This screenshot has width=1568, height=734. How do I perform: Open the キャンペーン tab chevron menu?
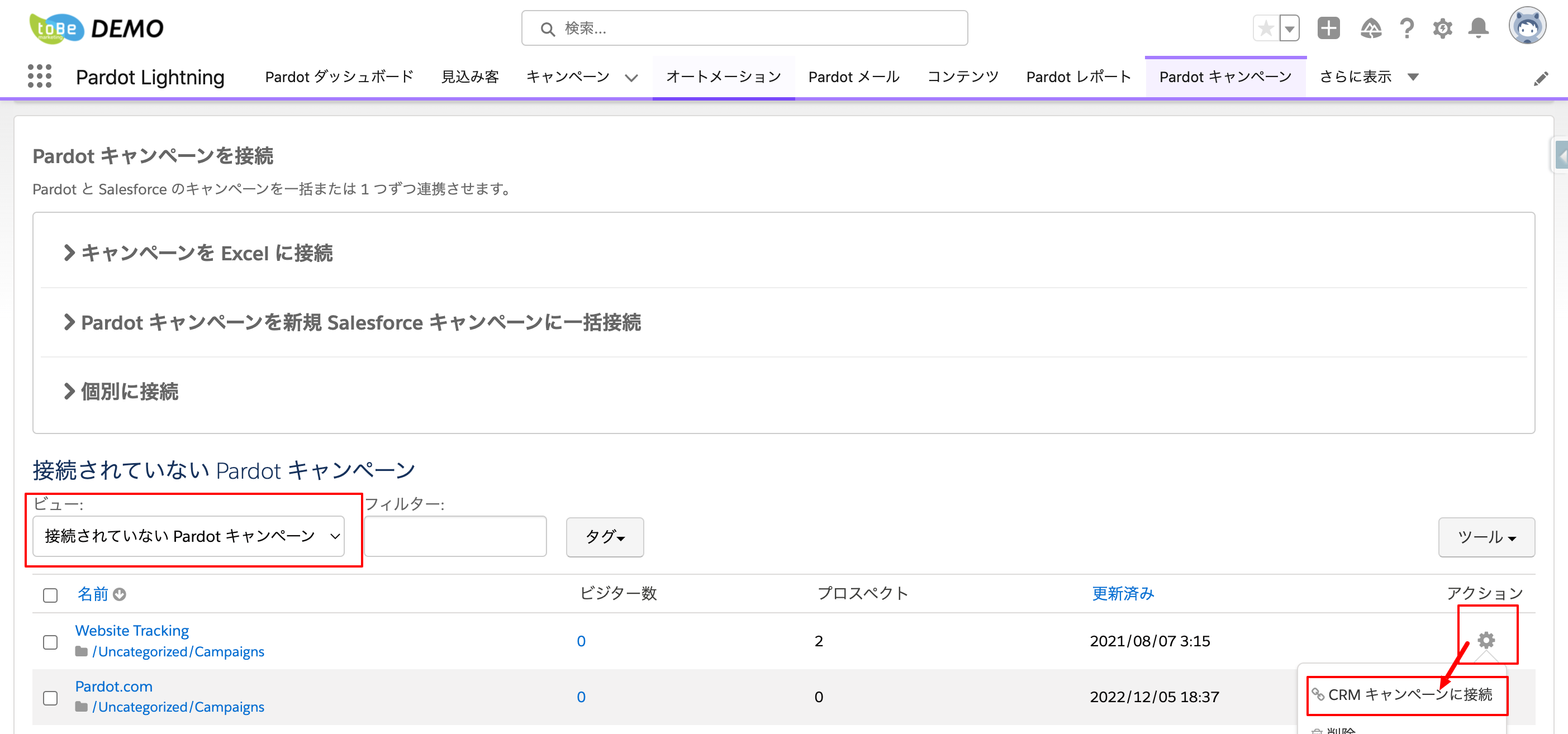coord(631,78)
